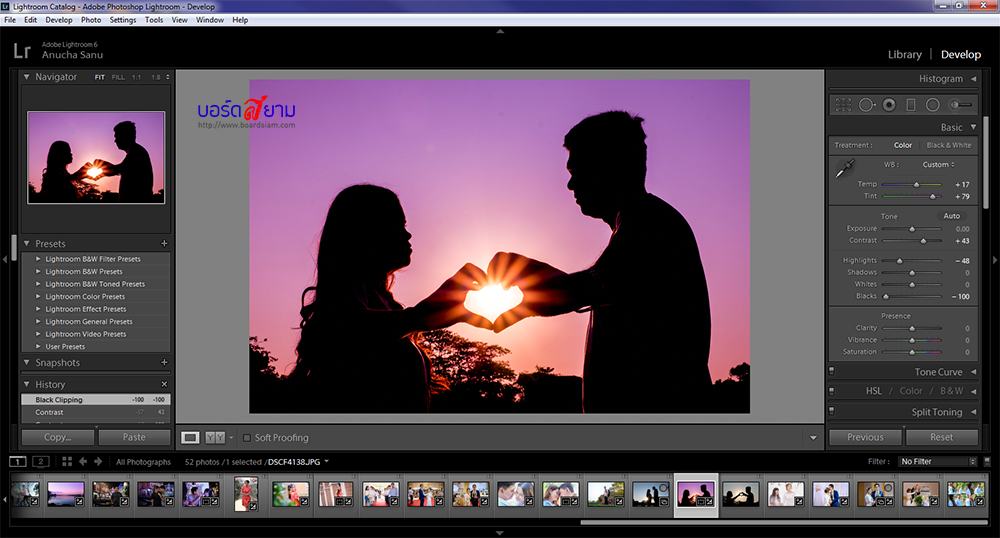Open grid view from filmstrip bar
1000x538 pixels.
coord(66,462)
